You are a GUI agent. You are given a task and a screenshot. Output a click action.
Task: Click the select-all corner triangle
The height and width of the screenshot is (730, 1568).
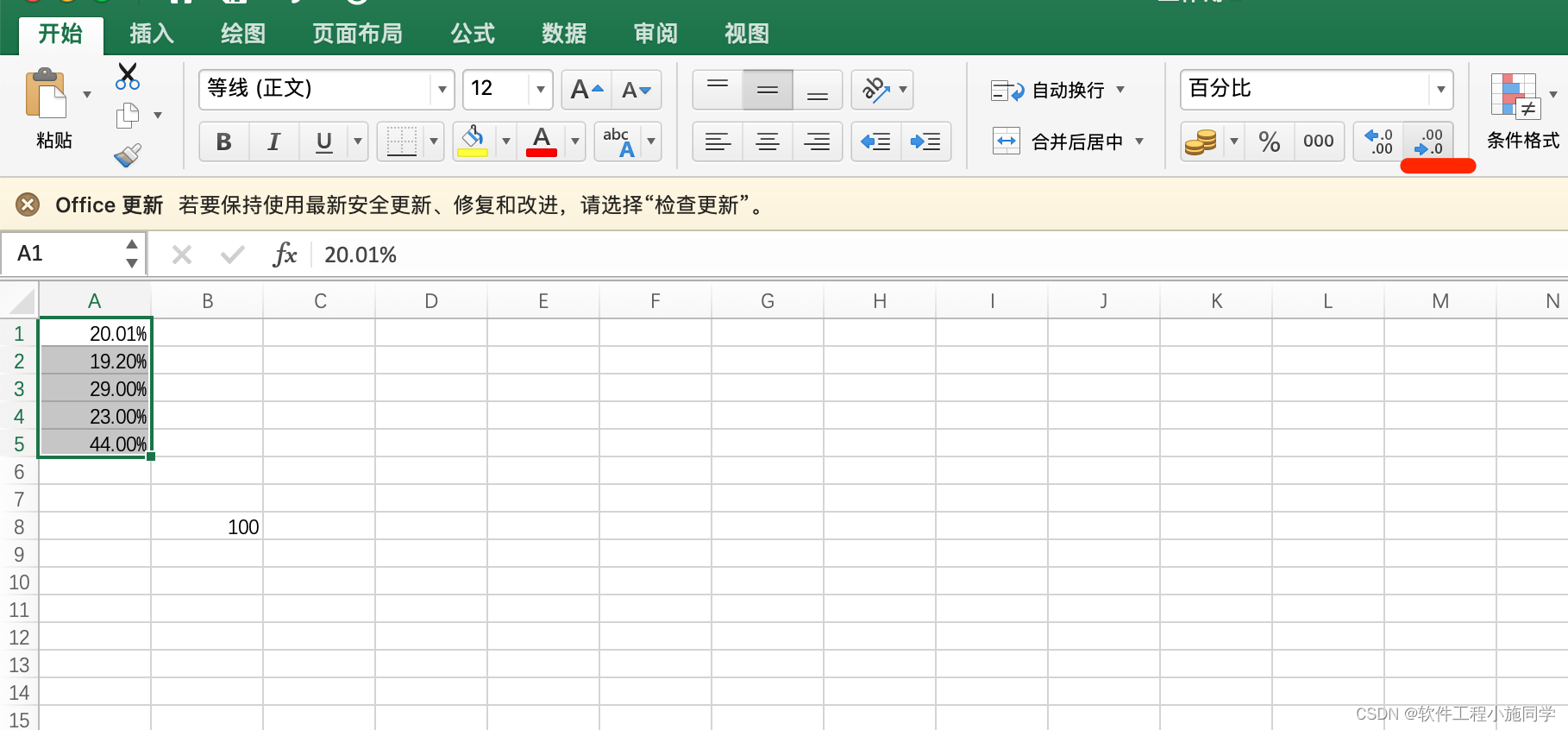(21, 301)
